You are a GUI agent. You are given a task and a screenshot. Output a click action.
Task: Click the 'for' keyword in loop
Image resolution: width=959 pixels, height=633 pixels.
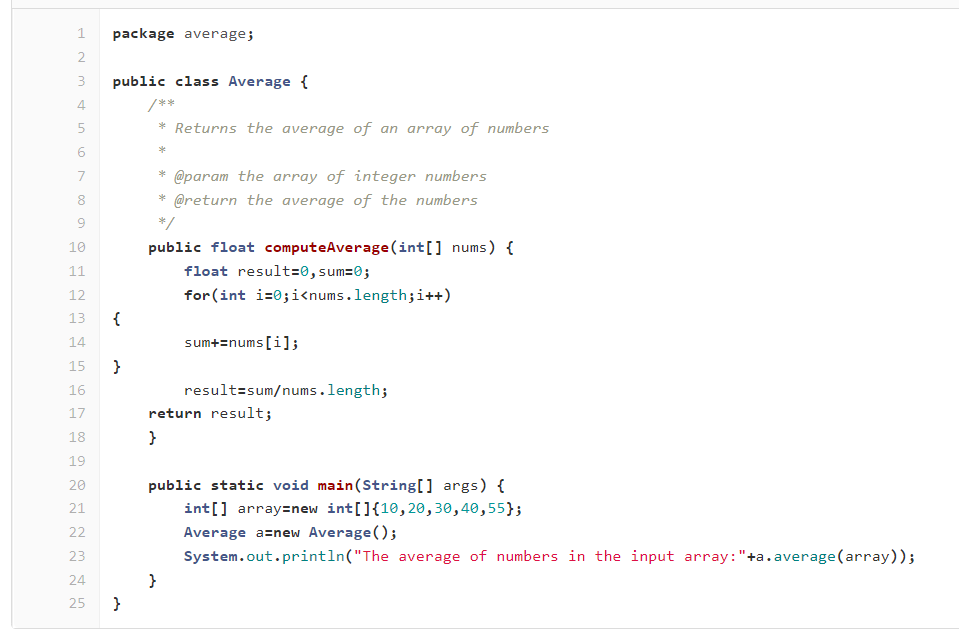tap(197, 295)
